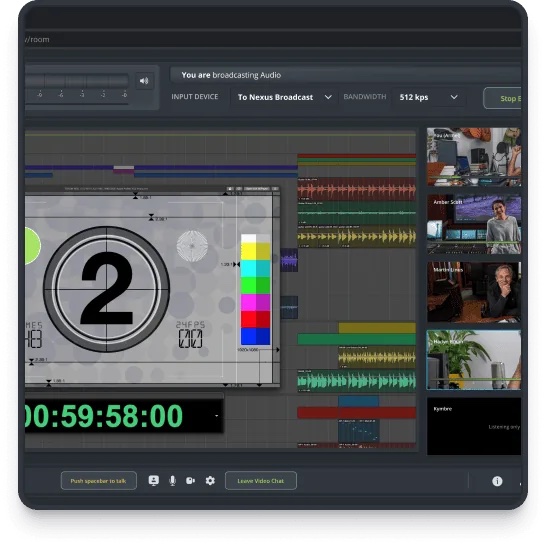Viewport: 546px width, 546px height.
Task: Open the To Nexus Broadcast input device dropdown
Action: pyautogui.click(x=284, y=97)
